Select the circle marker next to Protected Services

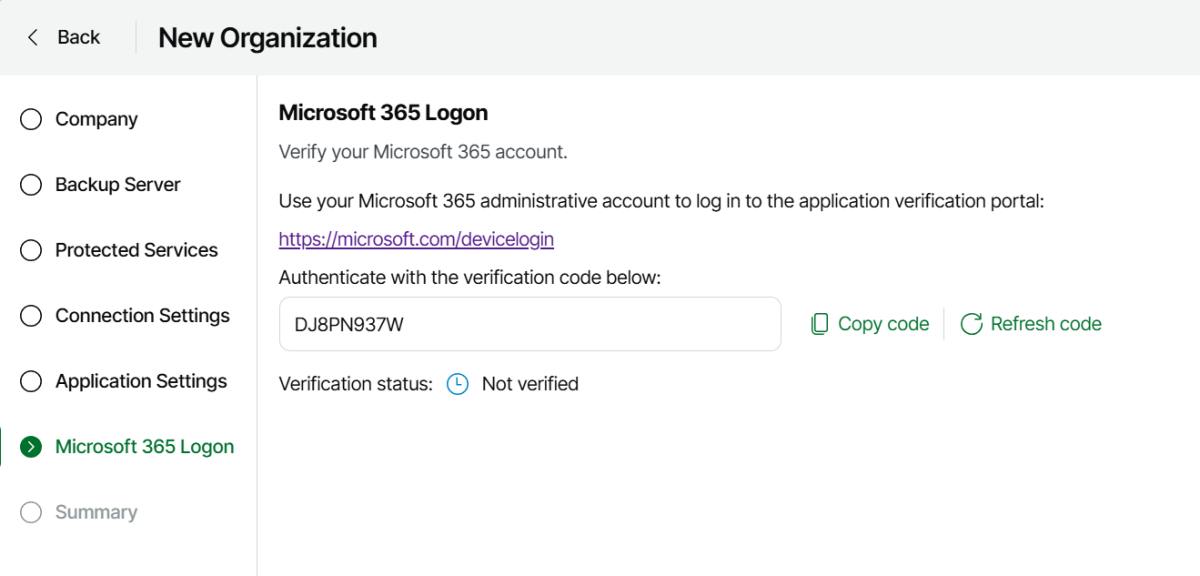31,250
